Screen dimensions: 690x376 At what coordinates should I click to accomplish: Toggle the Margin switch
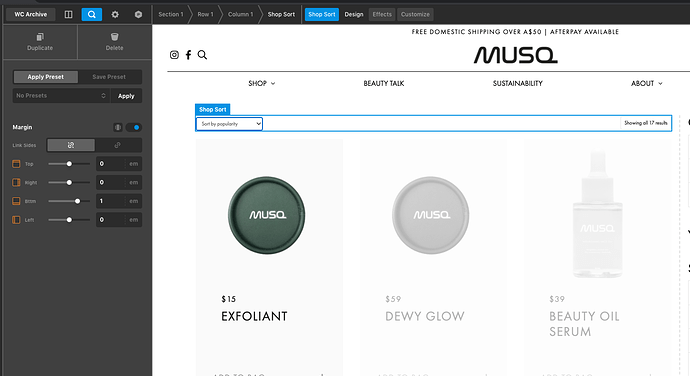(133, 127)
